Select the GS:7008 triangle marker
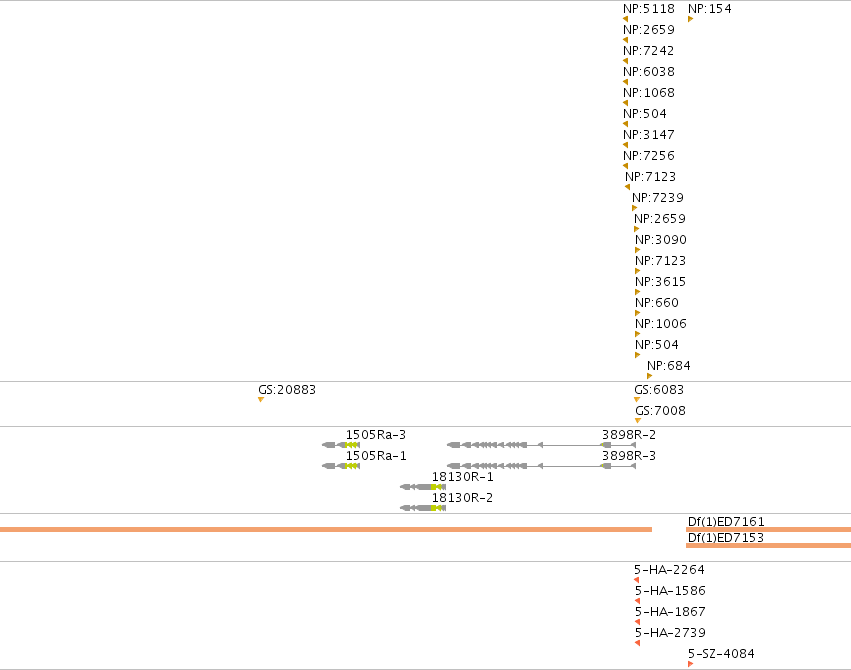Viewport: 851px width, 670px height. tap(638, 420)
